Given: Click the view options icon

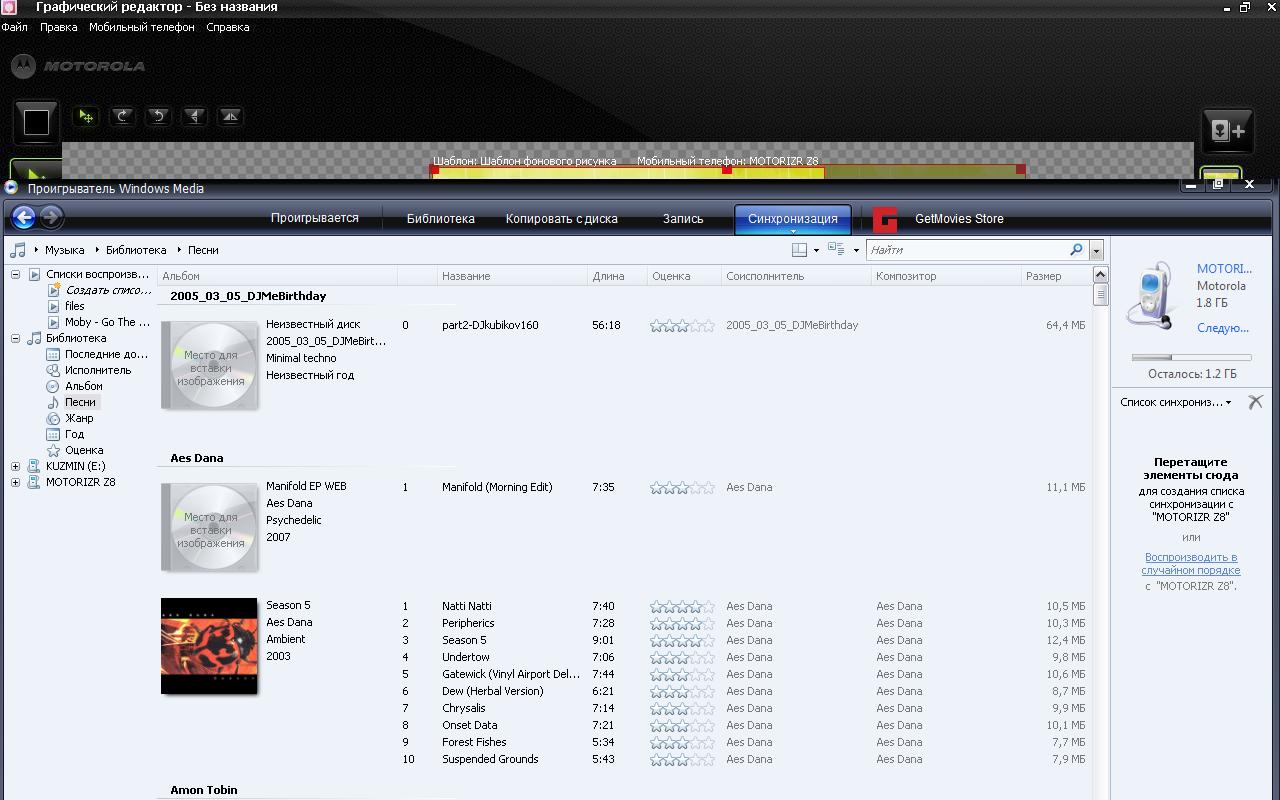Looking at the screenshot, I should [x=836, y=250].
